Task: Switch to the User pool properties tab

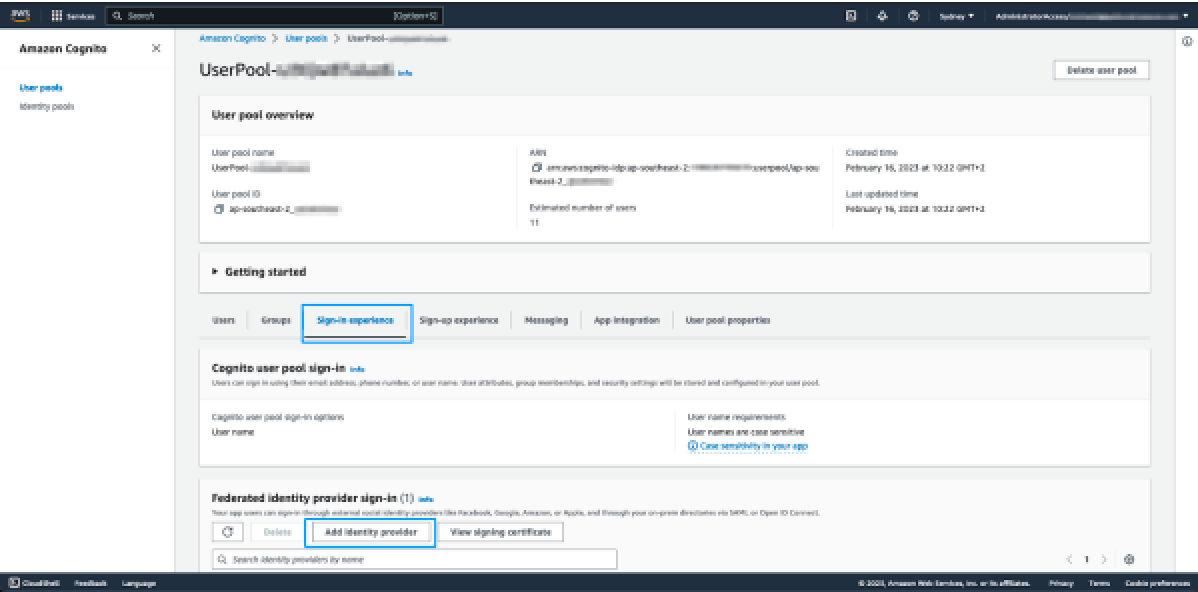Action: click(x=727, y=320)
